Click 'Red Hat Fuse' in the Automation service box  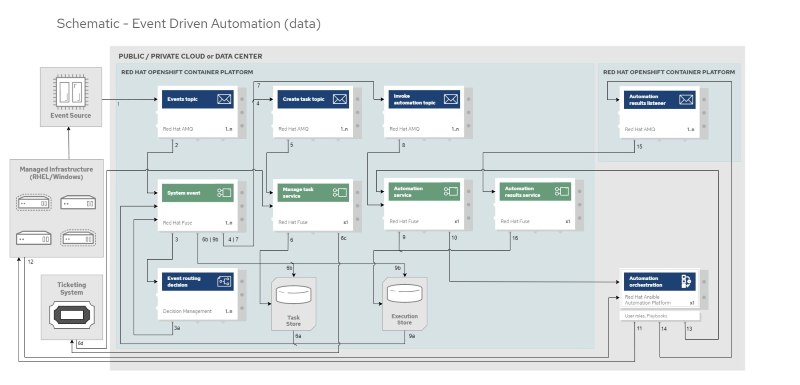coord(404,221)
